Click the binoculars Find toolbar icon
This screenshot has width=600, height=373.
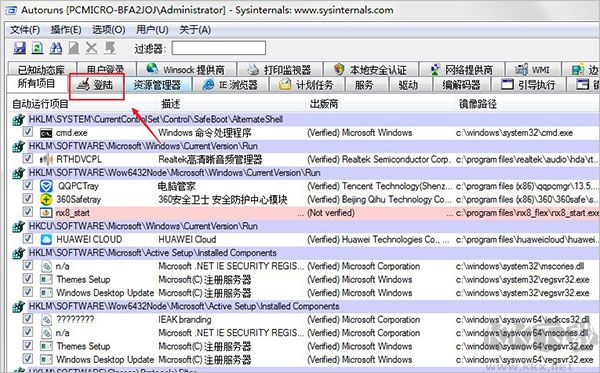tap(56, 48)
